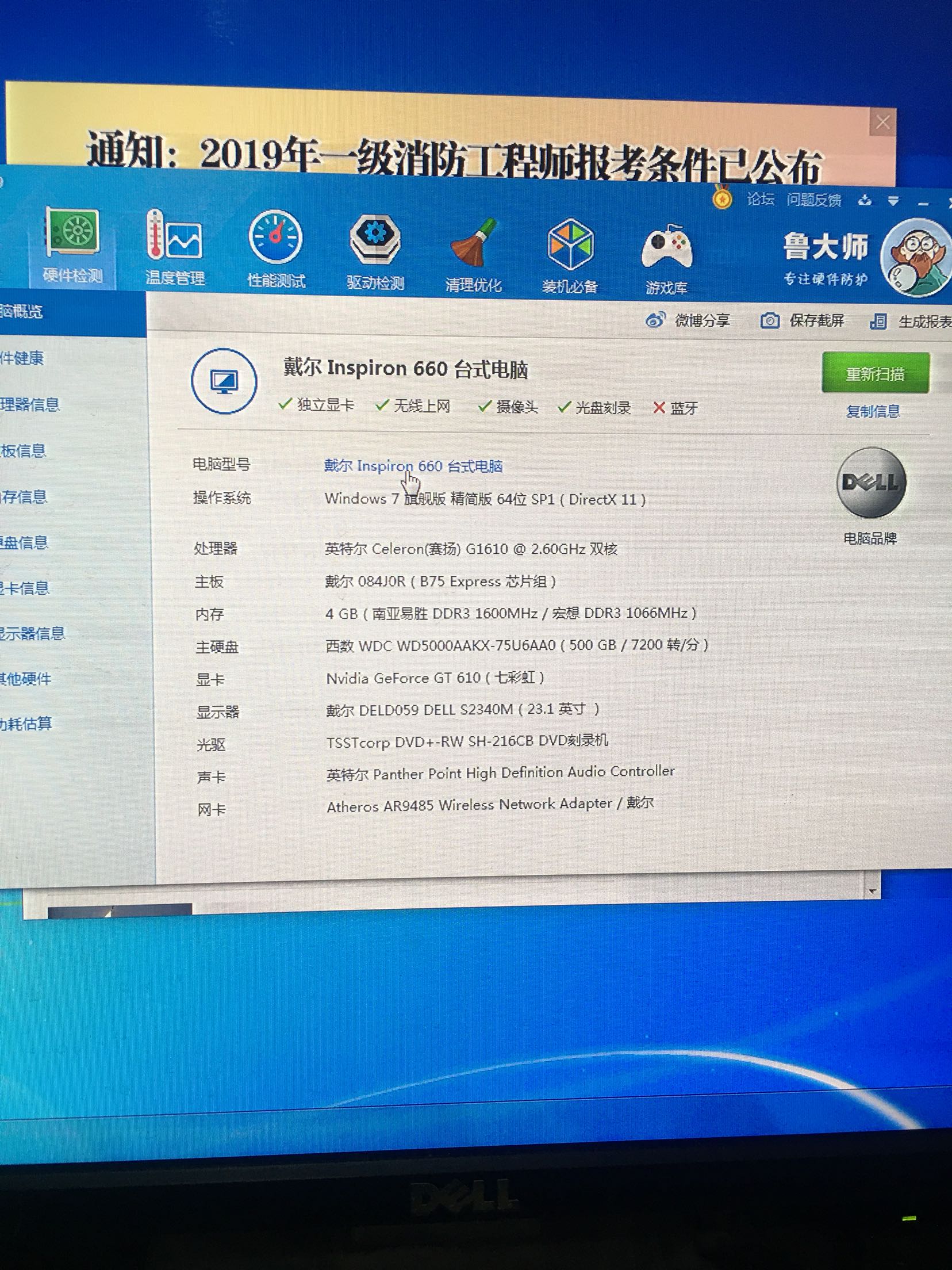Open the 性能测试 performance test icon

[x=276, y=250]
